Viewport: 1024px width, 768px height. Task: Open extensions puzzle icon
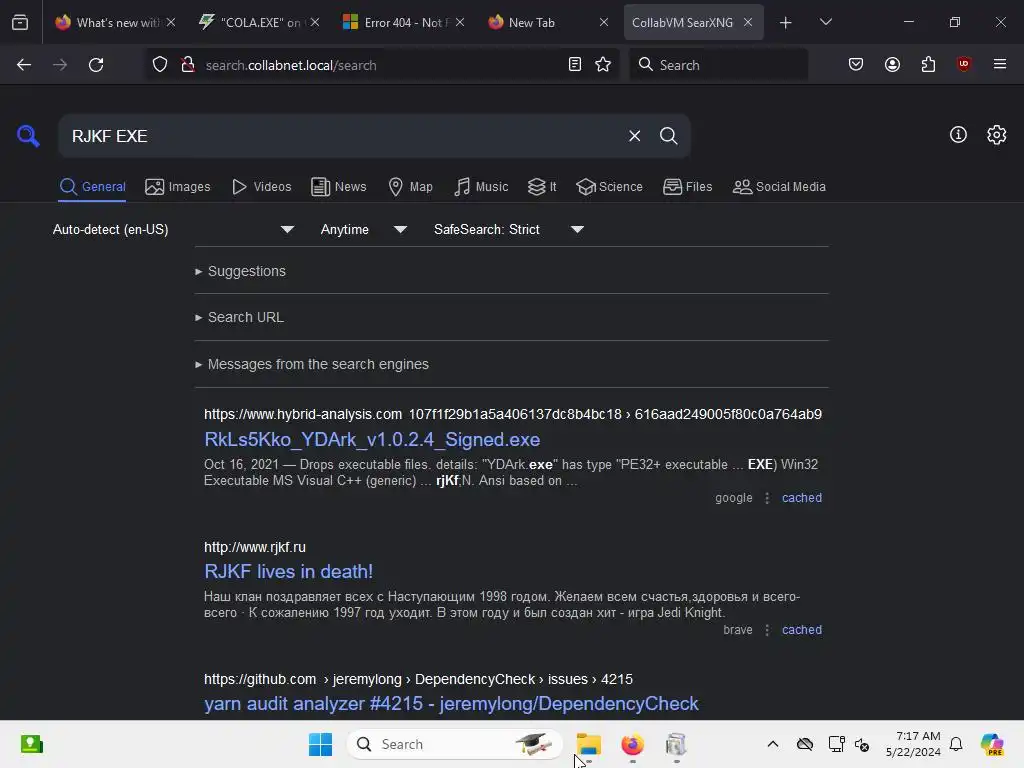pyautogui.click(x=928, y=65)
